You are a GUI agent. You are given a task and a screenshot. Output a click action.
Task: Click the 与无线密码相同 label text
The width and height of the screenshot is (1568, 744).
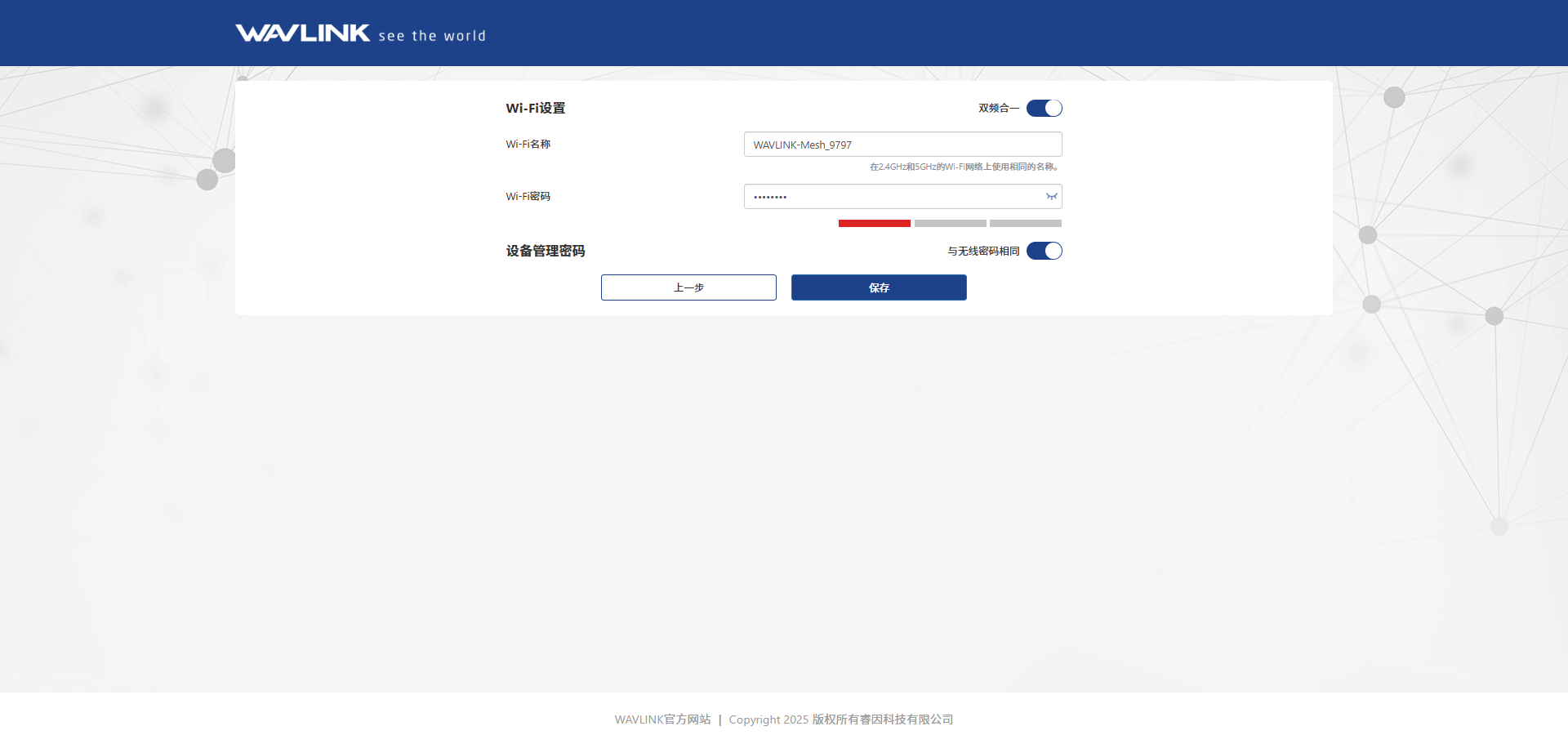click(982, 251)
